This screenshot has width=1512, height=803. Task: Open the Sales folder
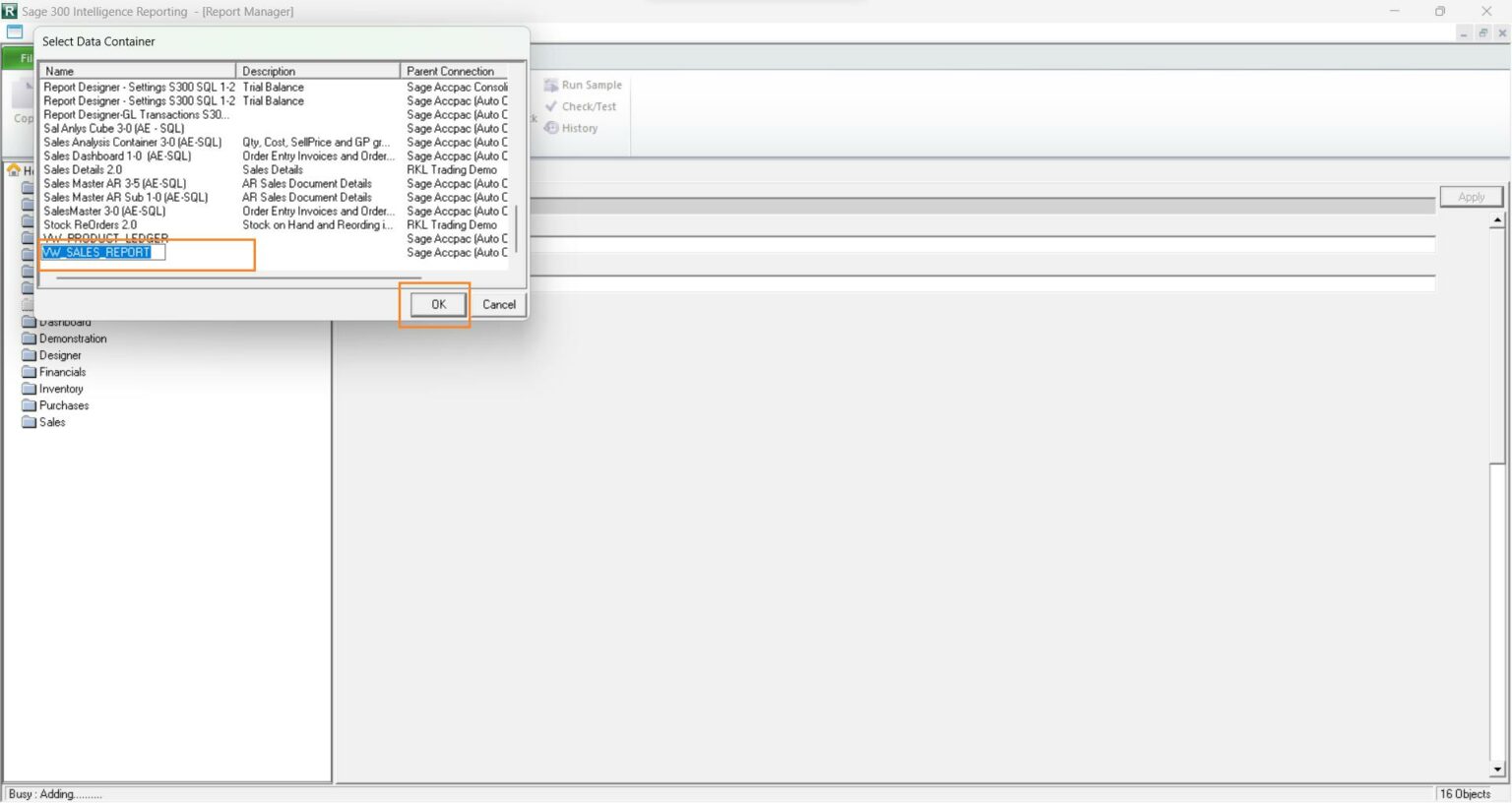(x=51, y=422)
